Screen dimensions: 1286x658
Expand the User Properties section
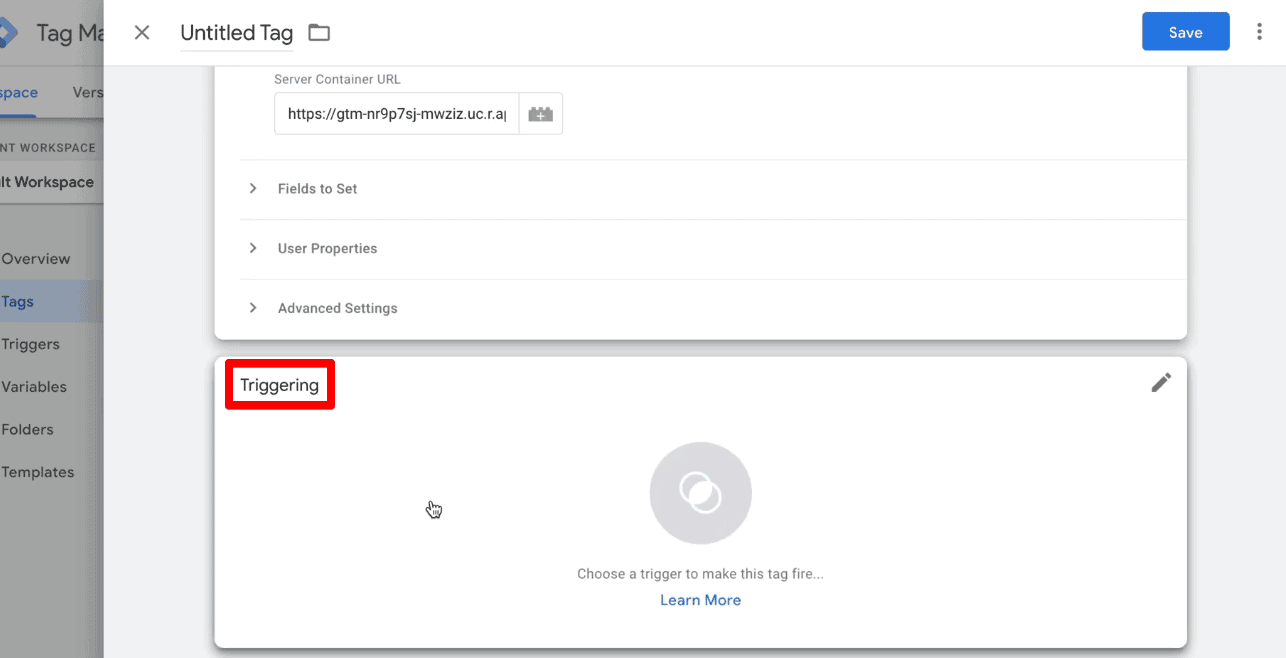click(x=713, y=249)
